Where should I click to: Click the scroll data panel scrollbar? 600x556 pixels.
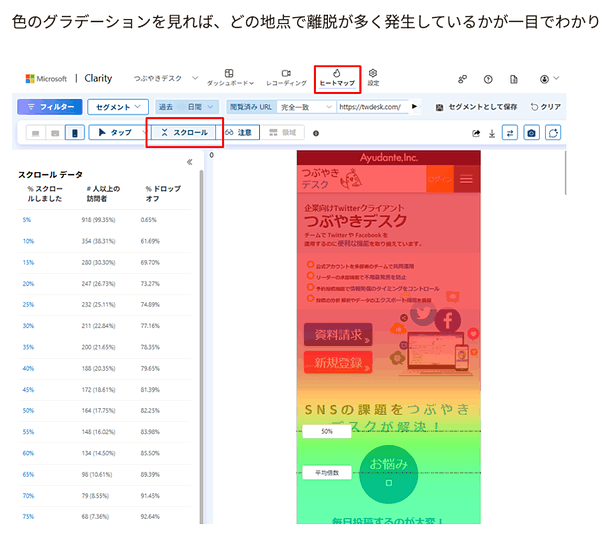tap(201, 346)
